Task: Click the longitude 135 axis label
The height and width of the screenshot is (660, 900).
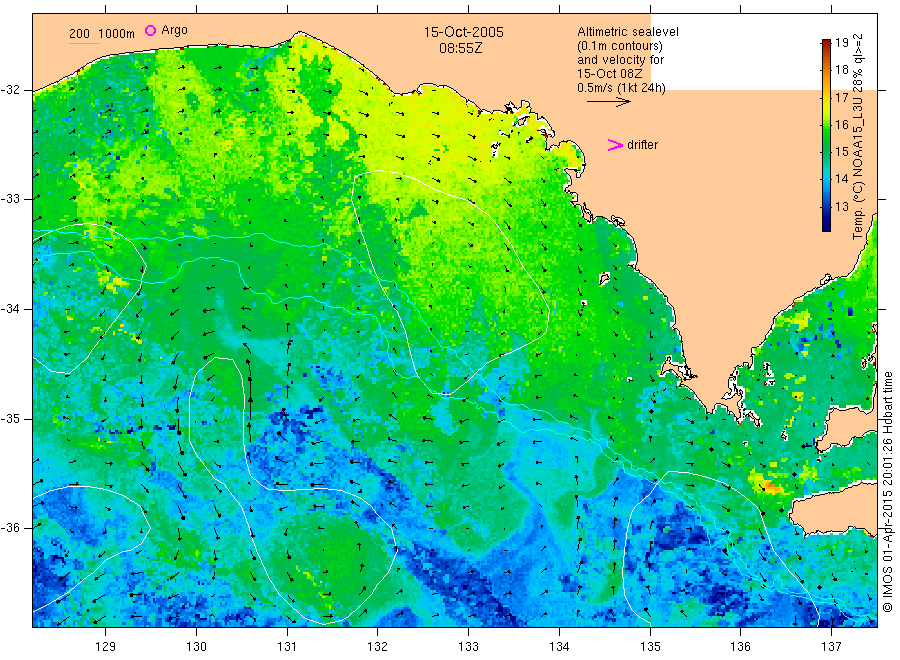Action: [x=650, y=647]
